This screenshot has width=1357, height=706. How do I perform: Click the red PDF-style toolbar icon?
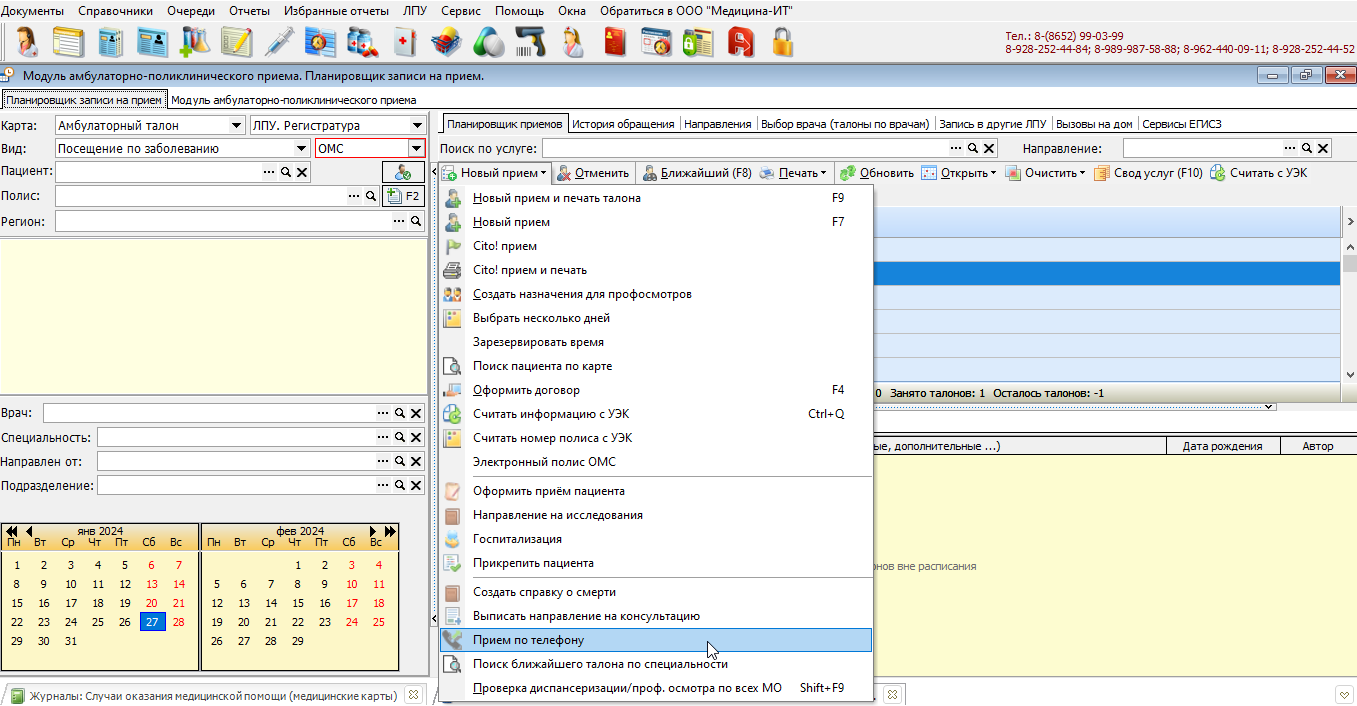[x=741, y=42]
